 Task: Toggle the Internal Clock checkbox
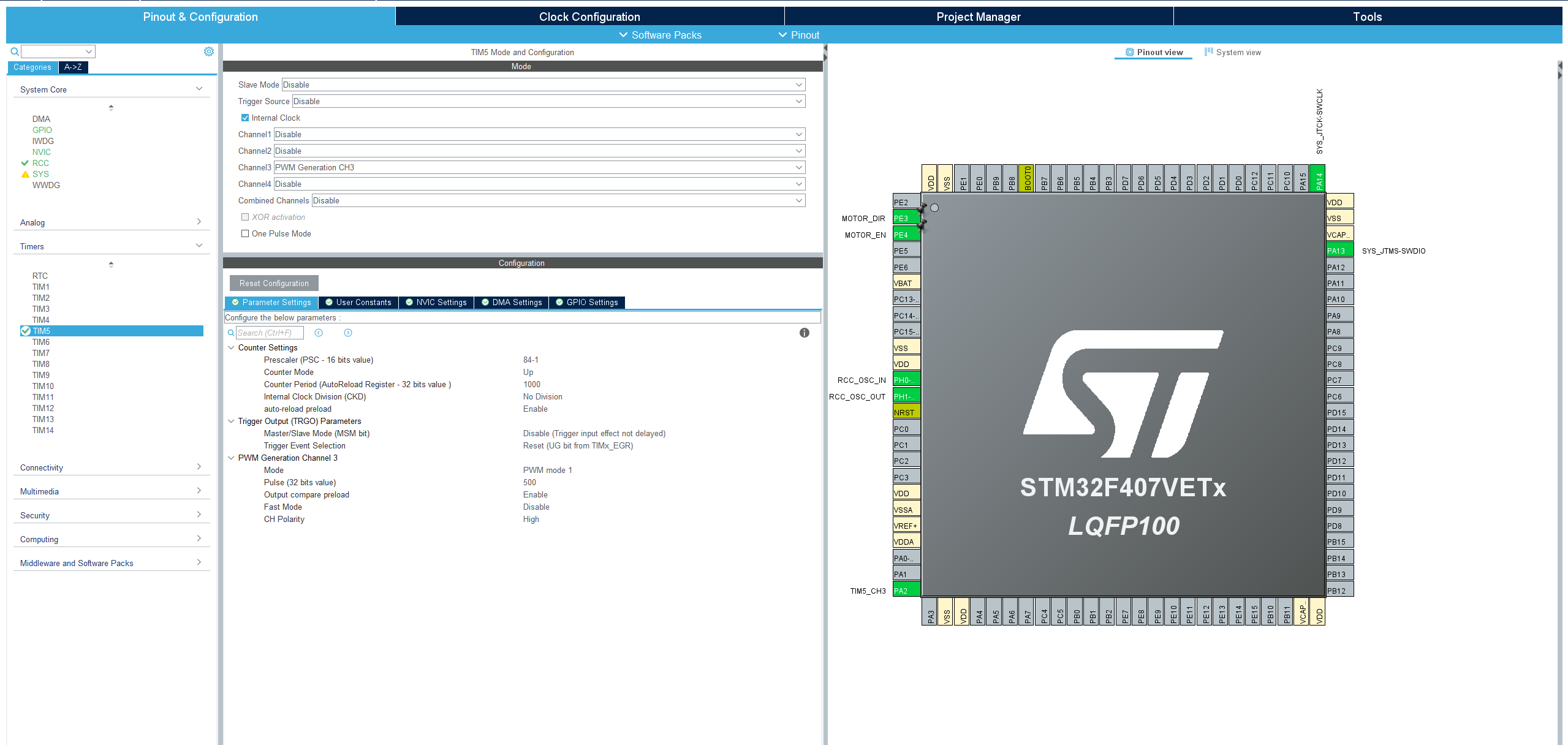tap(245, 118)
